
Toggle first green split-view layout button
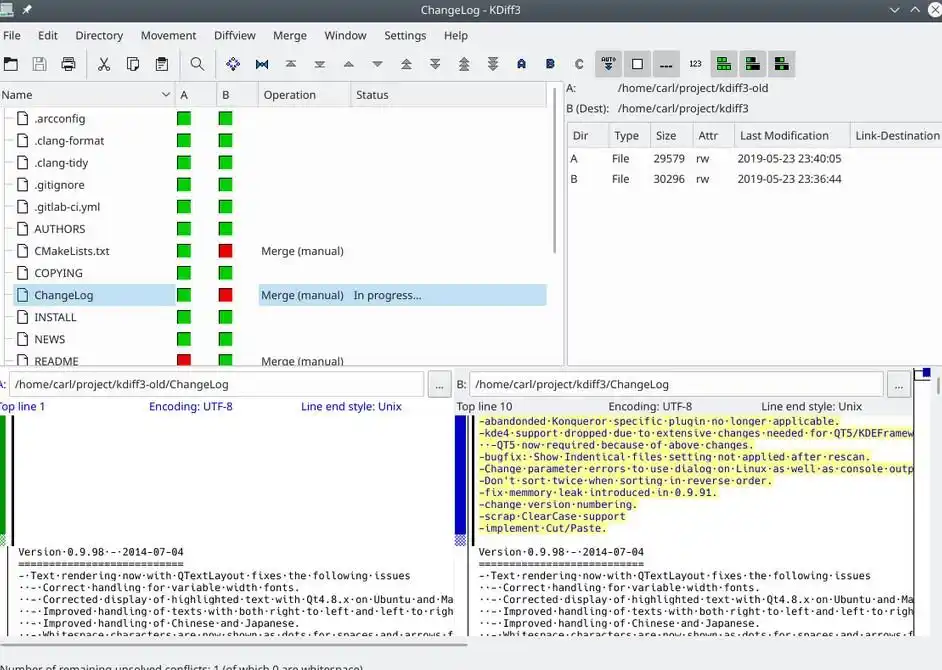(x=724, y=64)
